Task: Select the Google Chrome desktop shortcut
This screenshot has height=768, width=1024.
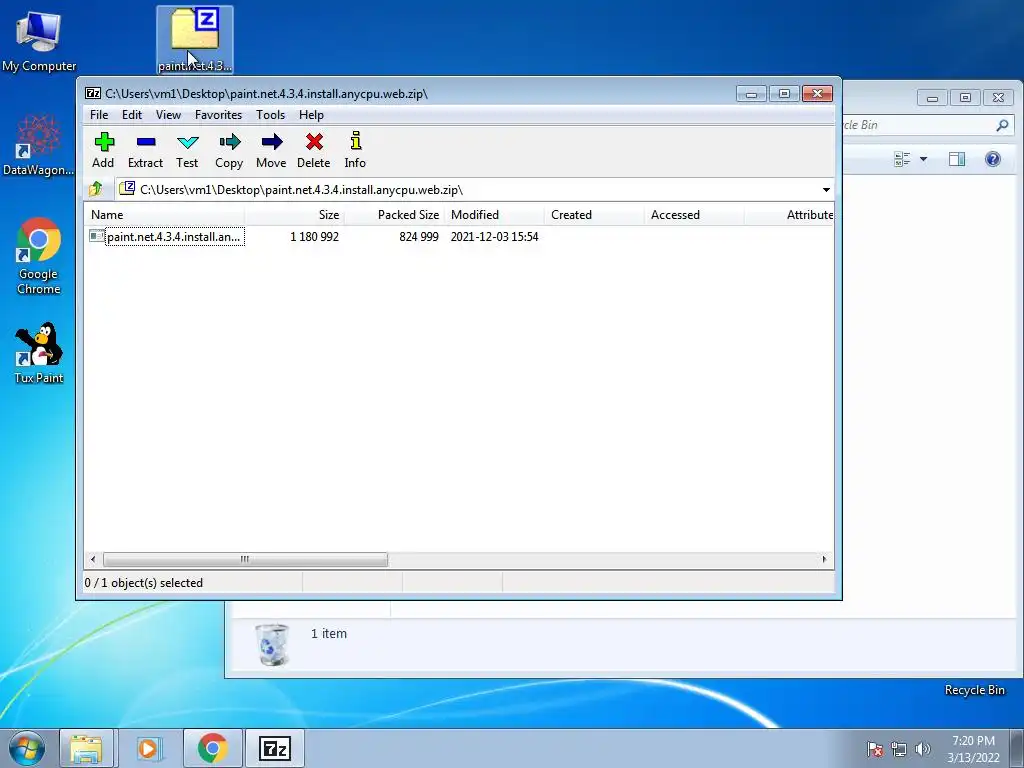Action: (39, 256)
